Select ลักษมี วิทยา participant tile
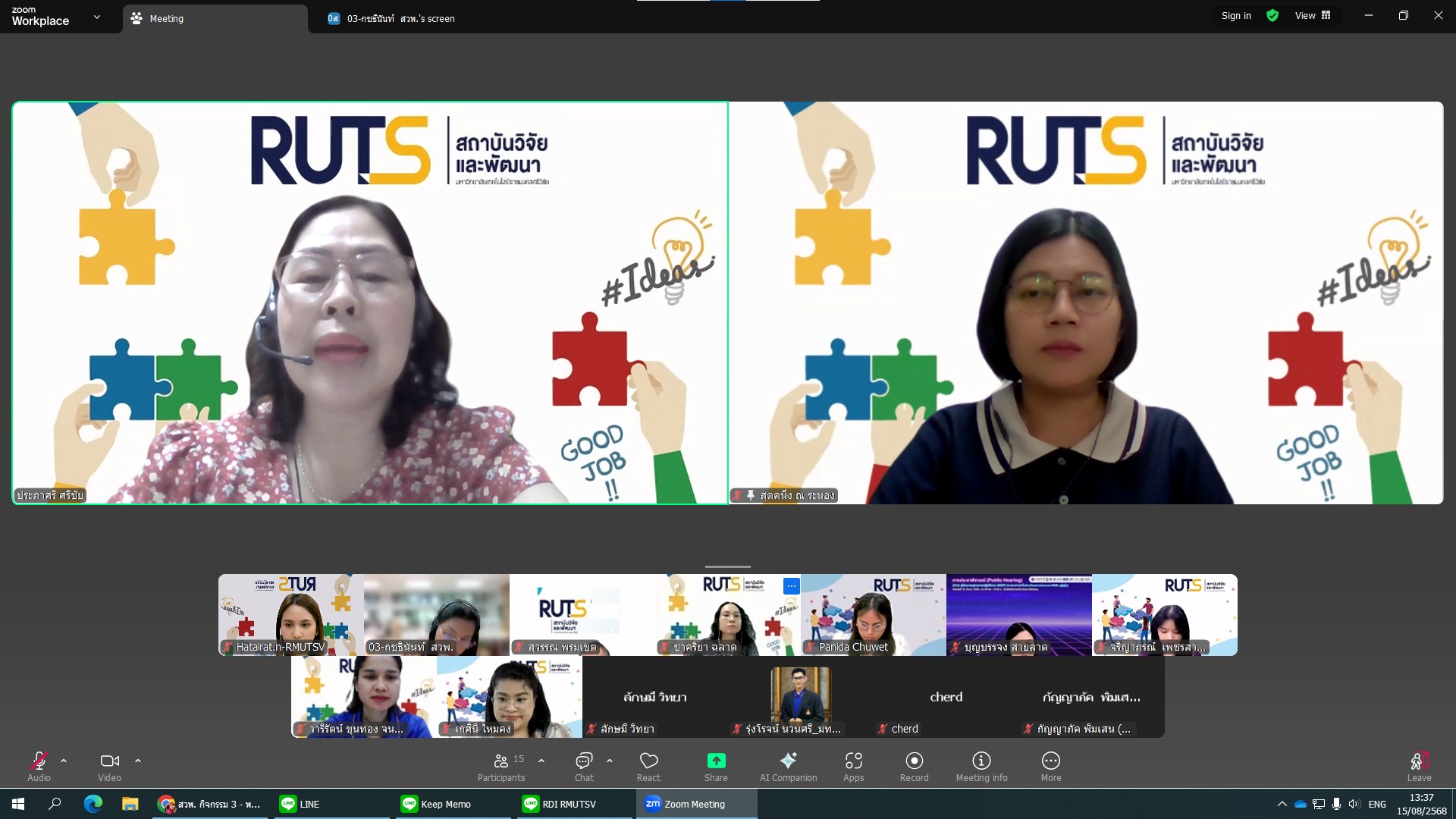 pos(655,697)
